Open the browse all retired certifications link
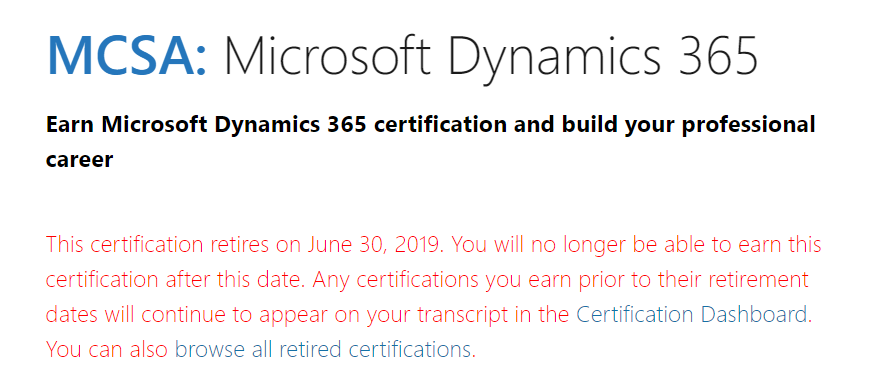 (x=322, y=349)
